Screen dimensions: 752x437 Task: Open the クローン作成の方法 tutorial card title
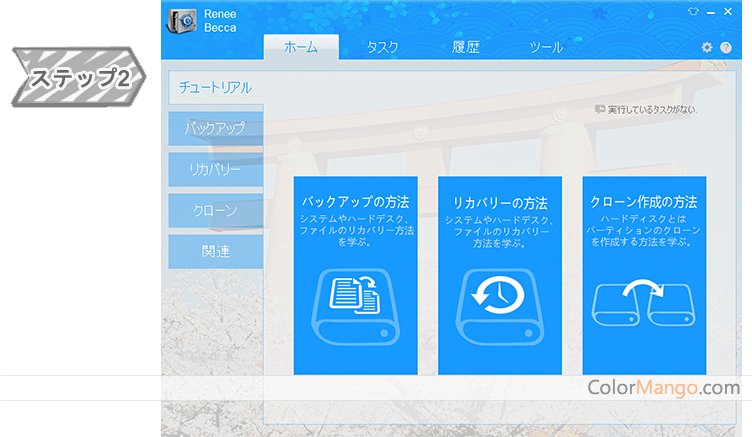tap(644, 202)
